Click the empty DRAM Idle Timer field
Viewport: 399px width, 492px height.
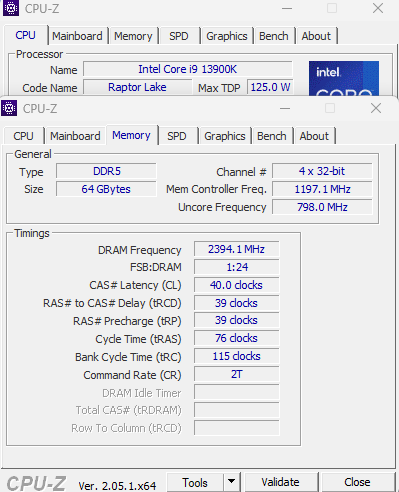point(237,392)
